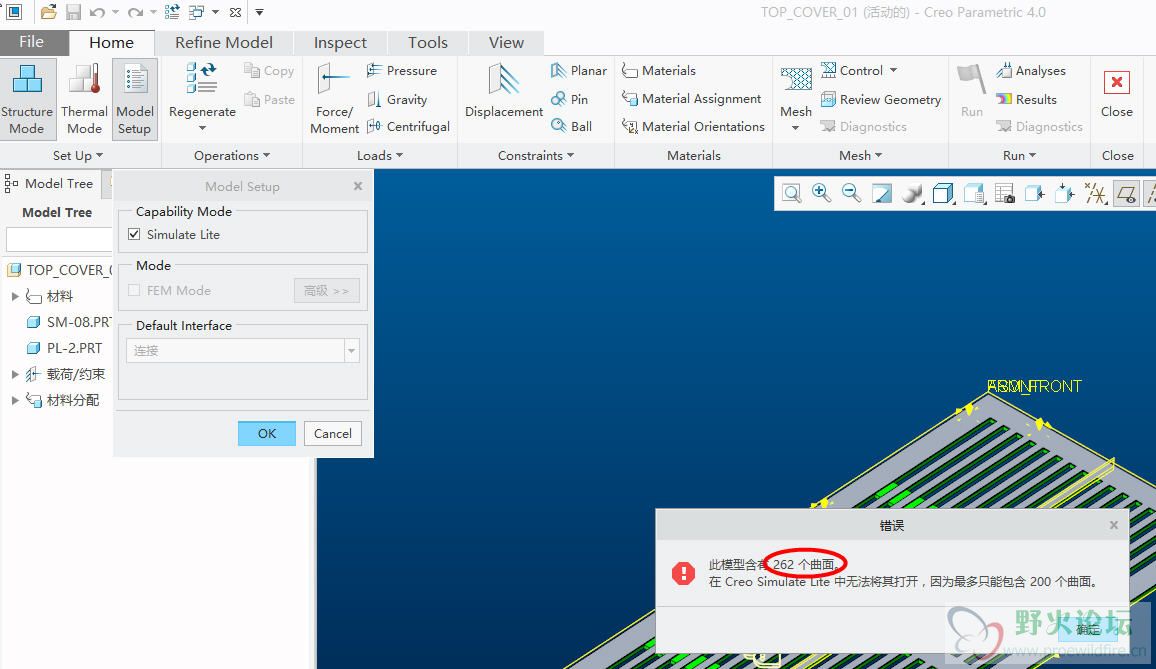Open quick access toolbar customize arrow

tap(260, 12)
